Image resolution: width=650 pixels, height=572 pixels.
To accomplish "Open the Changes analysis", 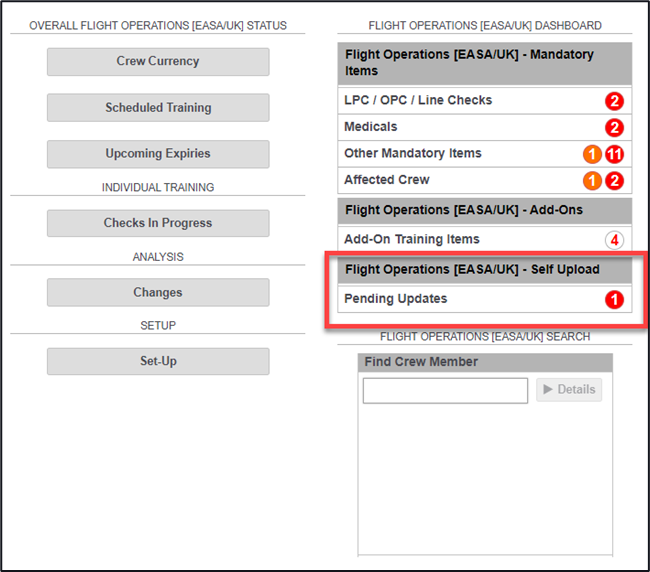I will [158, 293].
